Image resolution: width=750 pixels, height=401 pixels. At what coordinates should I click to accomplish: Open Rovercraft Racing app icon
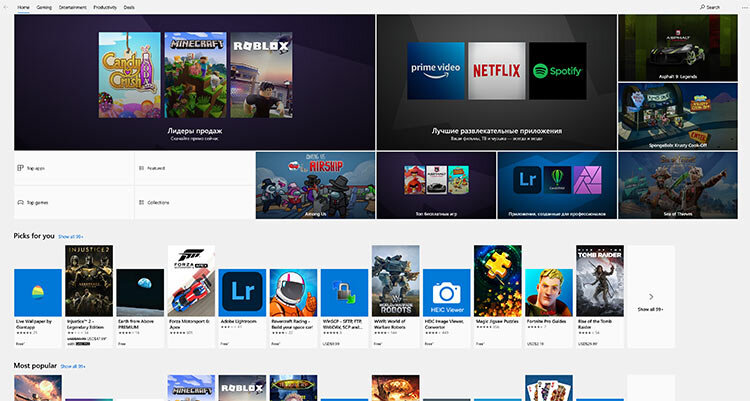(x=294, y=292)
